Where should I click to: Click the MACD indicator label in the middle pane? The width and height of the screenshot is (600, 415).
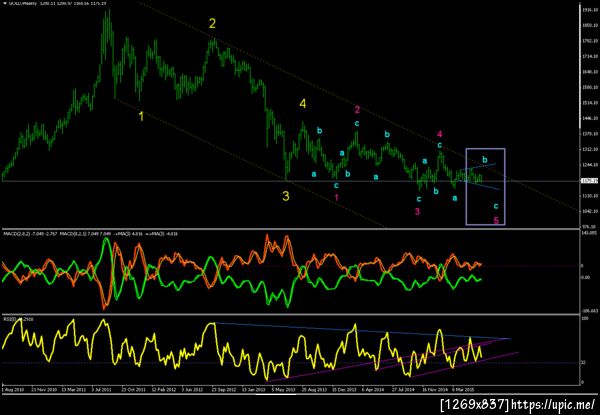91,233
